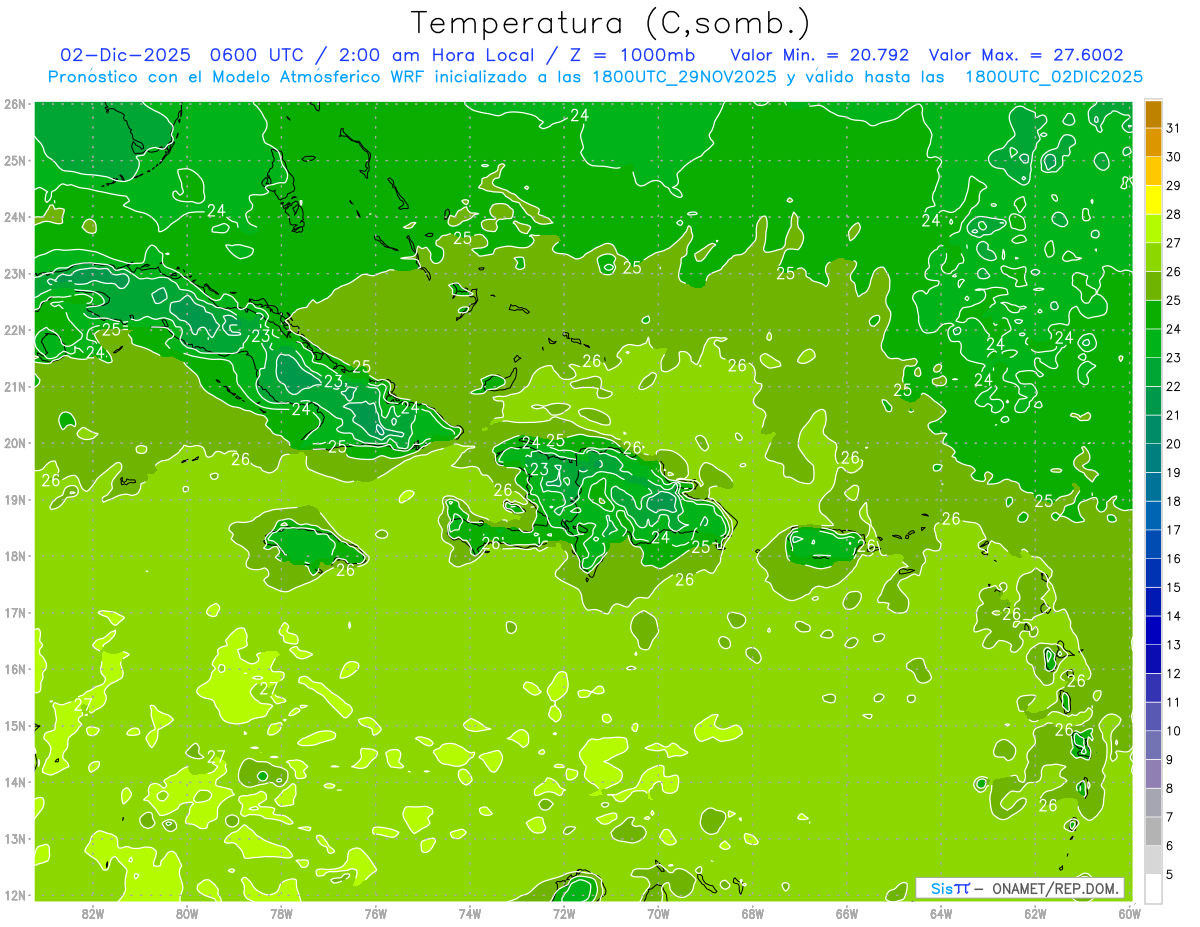Click the '17' label on color scale
The image size is (1200, 927).
click(1173, 530)
